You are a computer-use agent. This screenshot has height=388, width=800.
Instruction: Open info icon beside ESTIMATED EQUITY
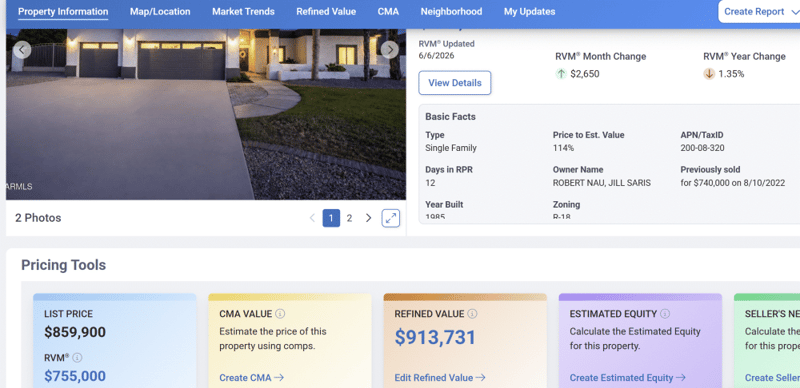point(665,313)
